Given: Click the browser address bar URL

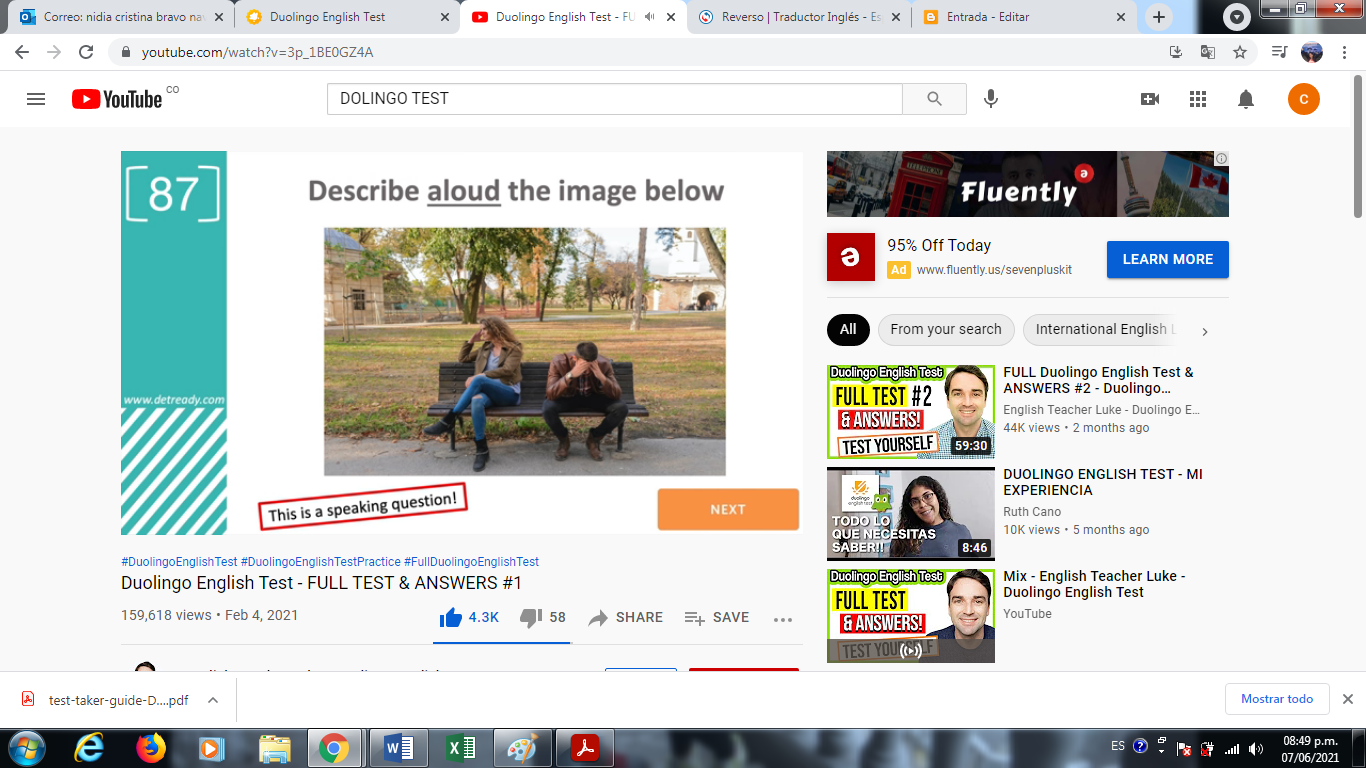Looking at the screenshot, I should pos(257,52).
